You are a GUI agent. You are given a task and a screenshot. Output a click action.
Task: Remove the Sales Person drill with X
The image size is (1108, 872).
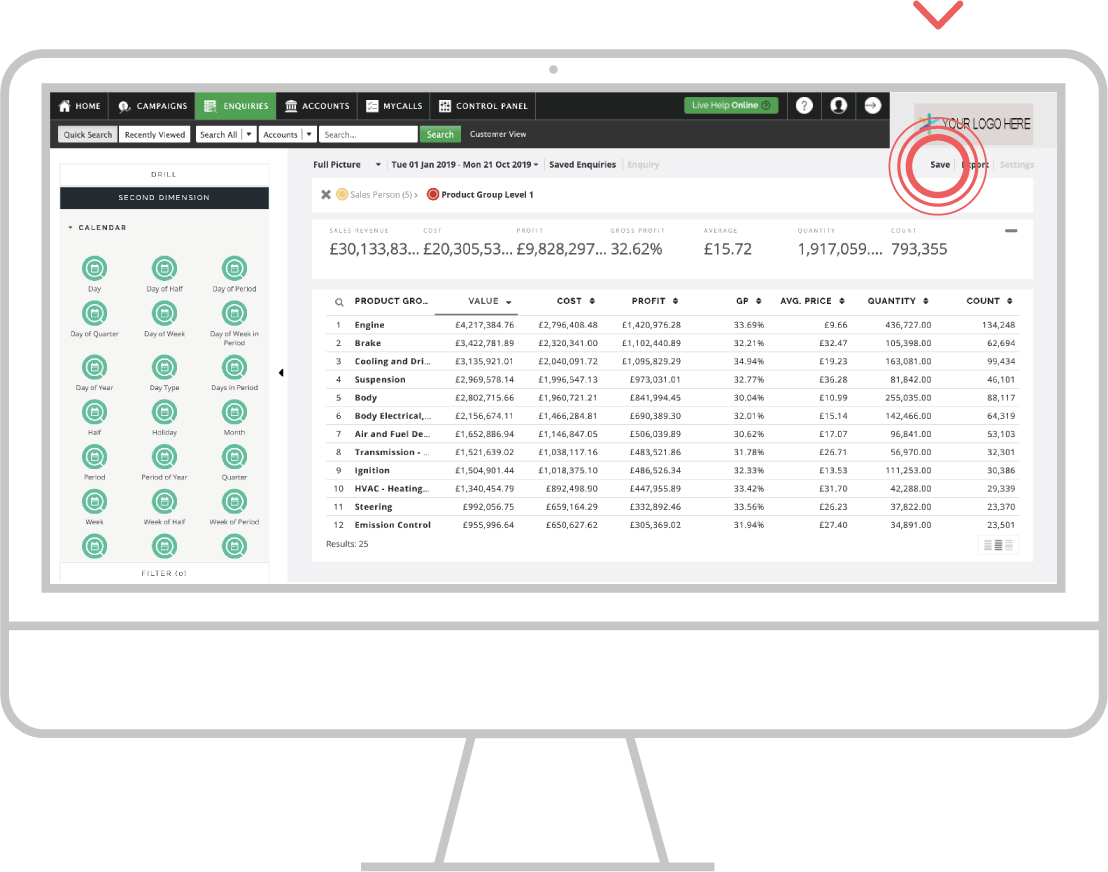(326, 195)
